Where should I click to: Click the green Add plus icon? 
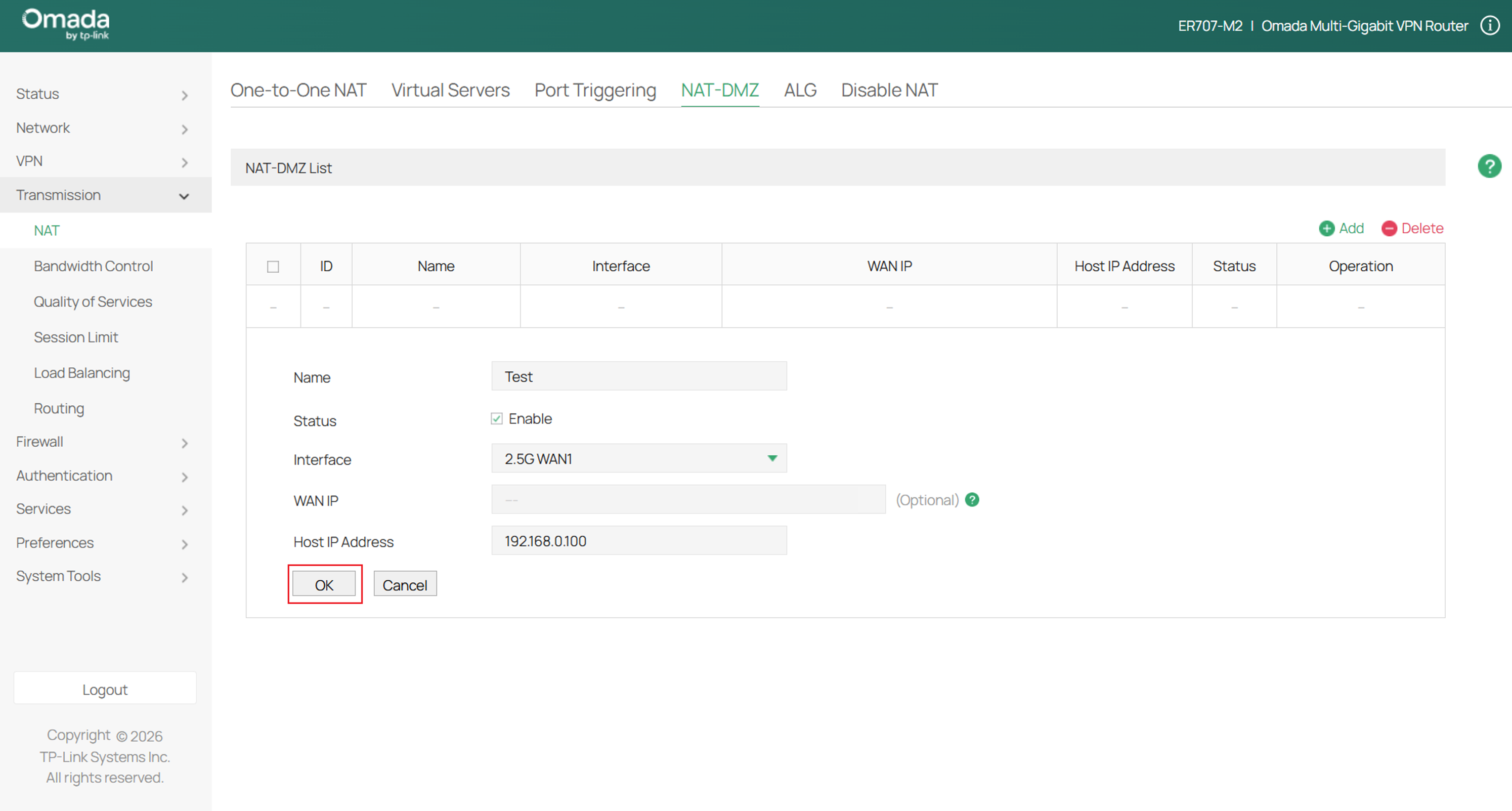coord(1326,228)
